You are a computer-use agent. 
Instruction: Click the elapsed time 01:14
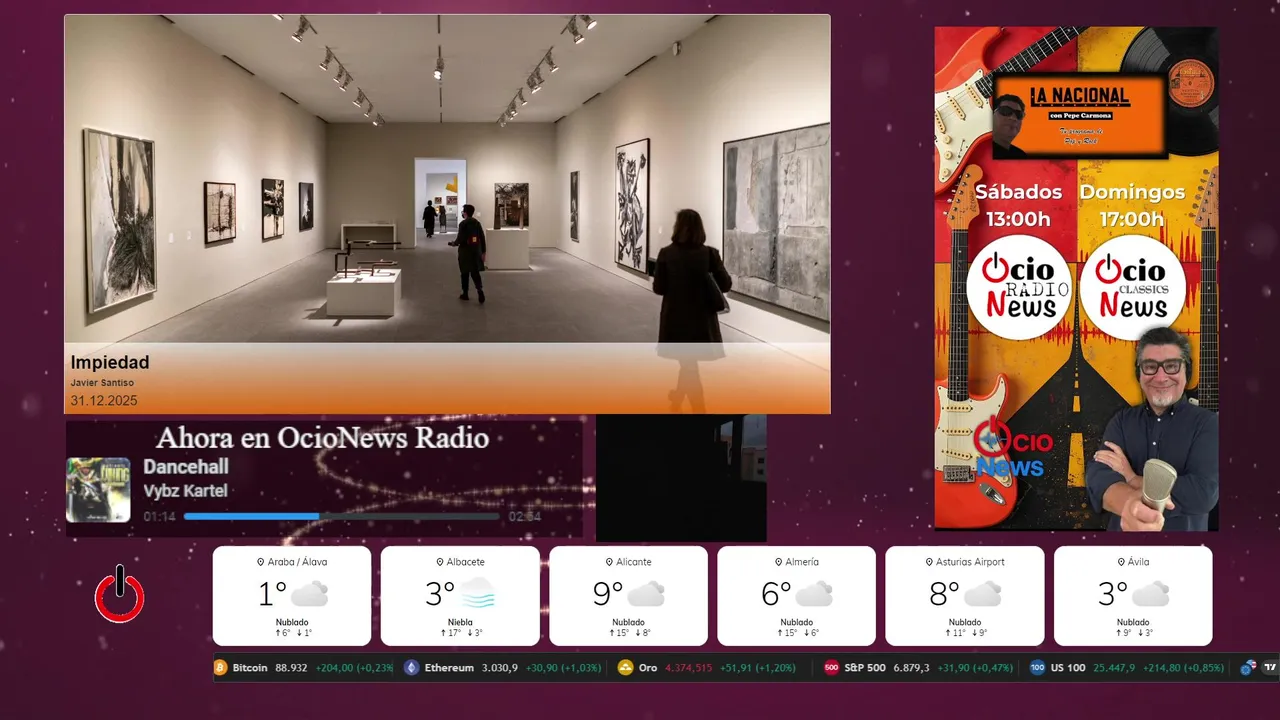coord(159,517)
